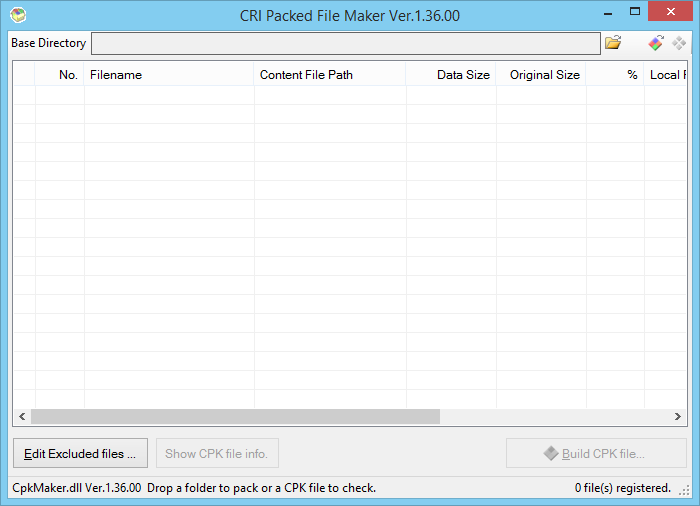Click the 'Base Directory' label
The width and height of the screenshot is (700, 506).
pos(49,43)
